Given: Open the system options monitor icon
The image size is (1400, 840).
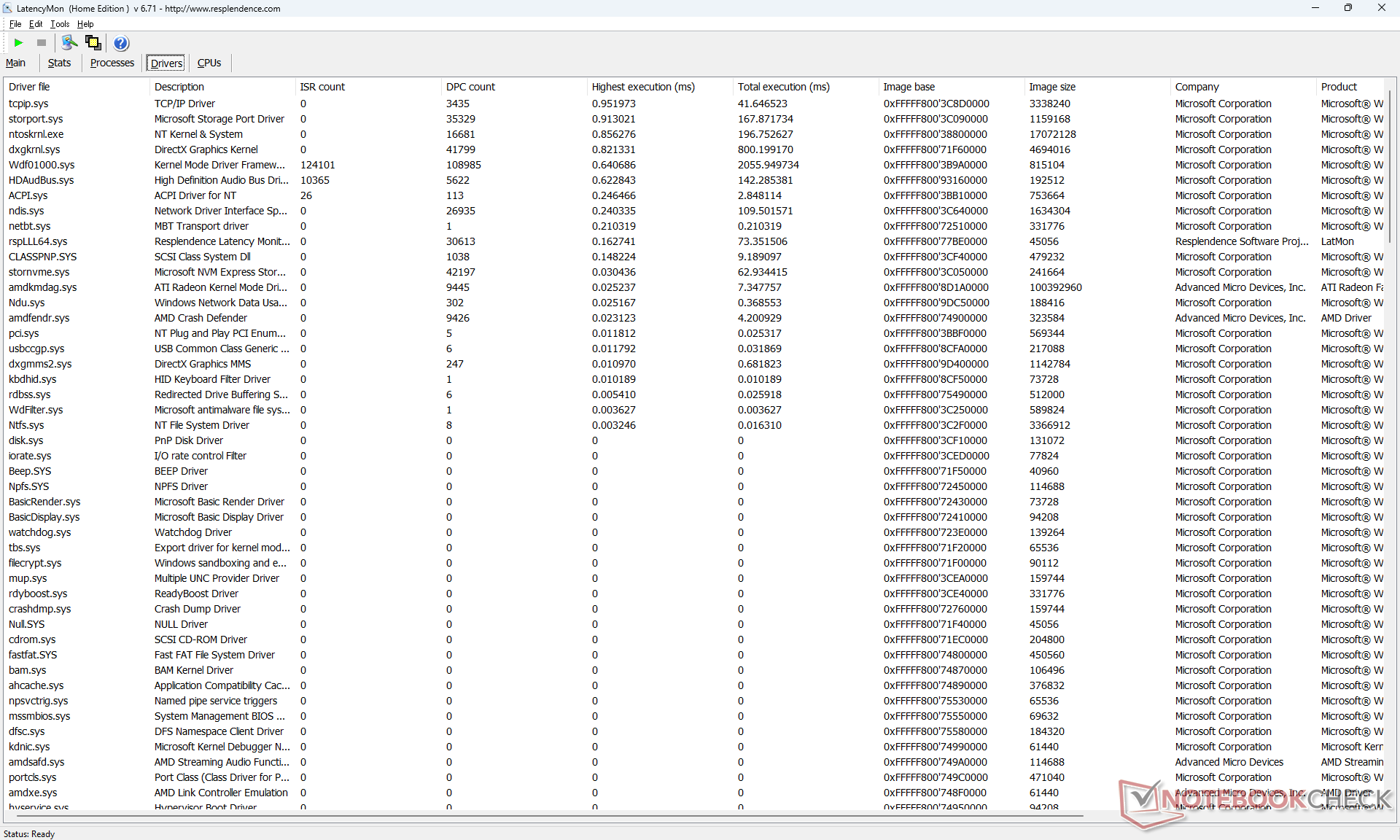Looking at the screenshot, I should (69, 43).
